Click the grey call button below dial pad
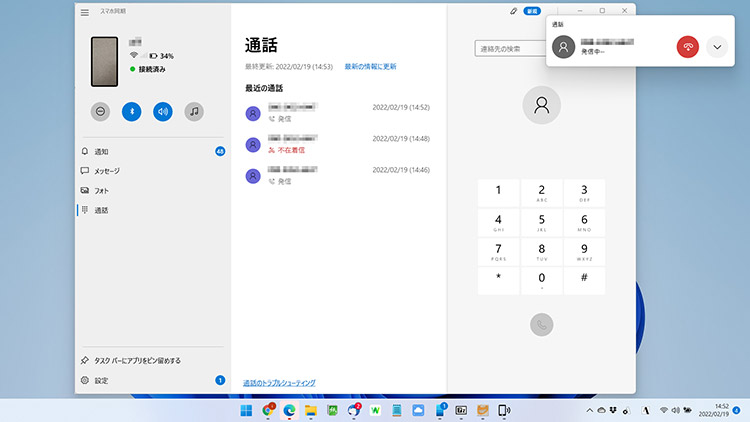This screenshot has width=750, height=422. pyautogui.click(x=542, y=324)
